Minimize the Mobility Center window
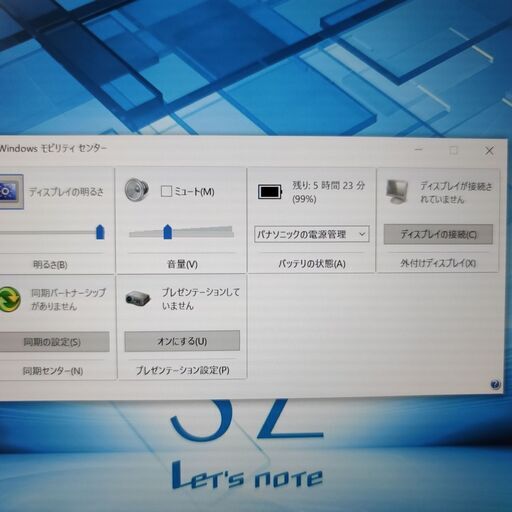Viewport: 512px width, 512px height. (419, 150)
